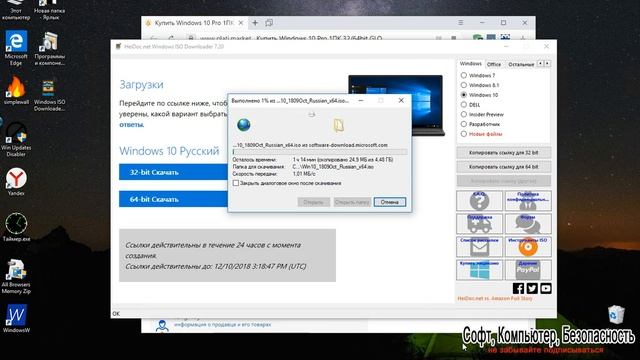Open a new tab in the browser window
Screen dimensions: 640x360
tap(255, 23)
